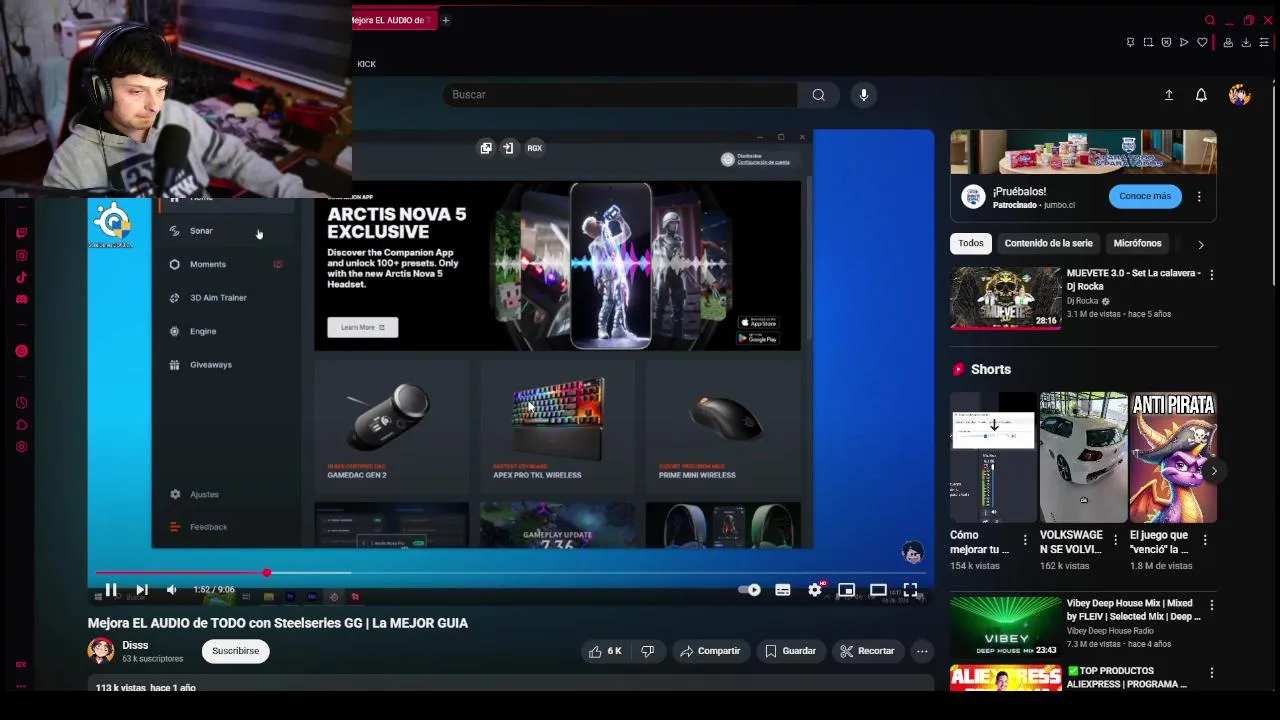Image resolution: width=1280 pixels, height=720 pixels.
Task: Open the browser player icon
Action: [1184, 42]
